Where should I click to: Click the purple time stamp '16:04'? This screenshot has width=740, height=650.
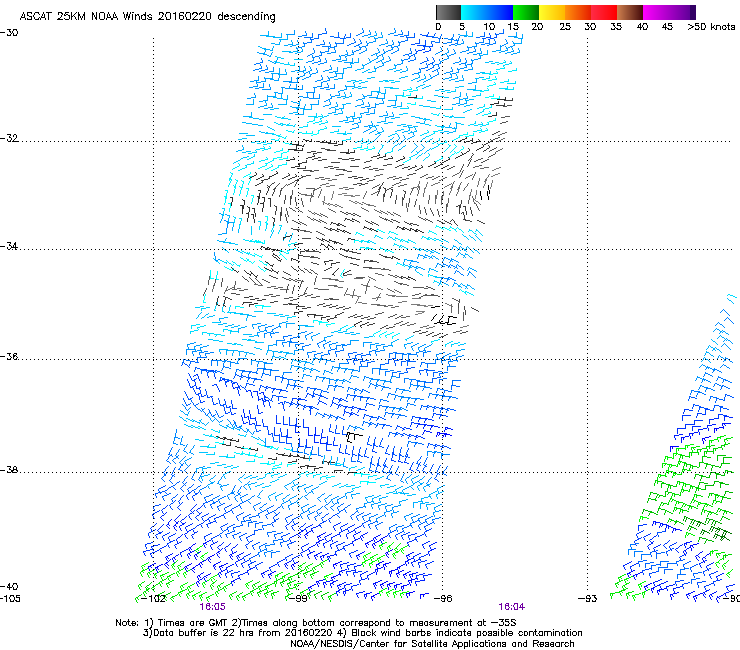tap(512, 607)
